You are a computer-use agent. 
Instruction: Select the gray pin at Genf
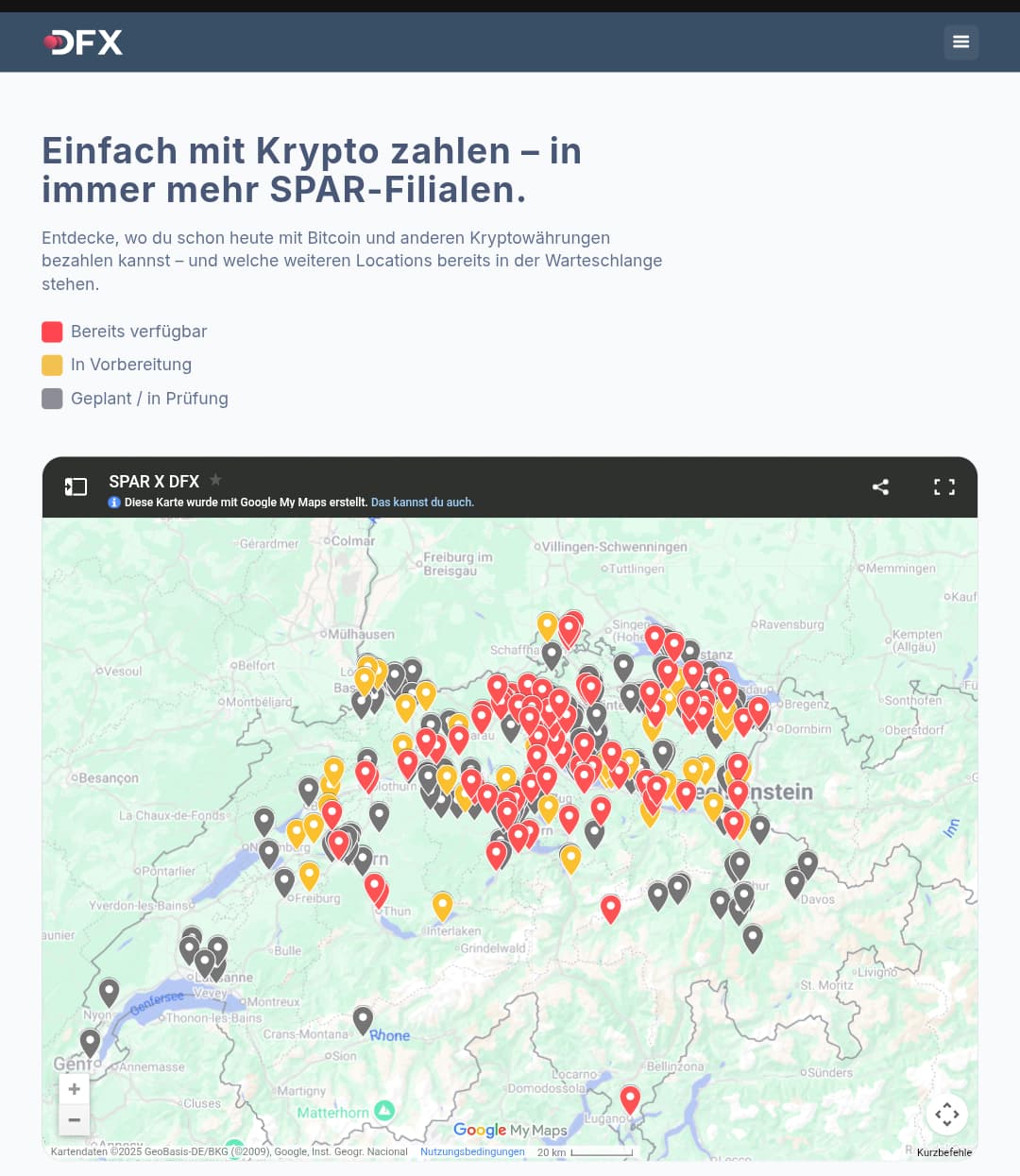tap(90, 1043)
